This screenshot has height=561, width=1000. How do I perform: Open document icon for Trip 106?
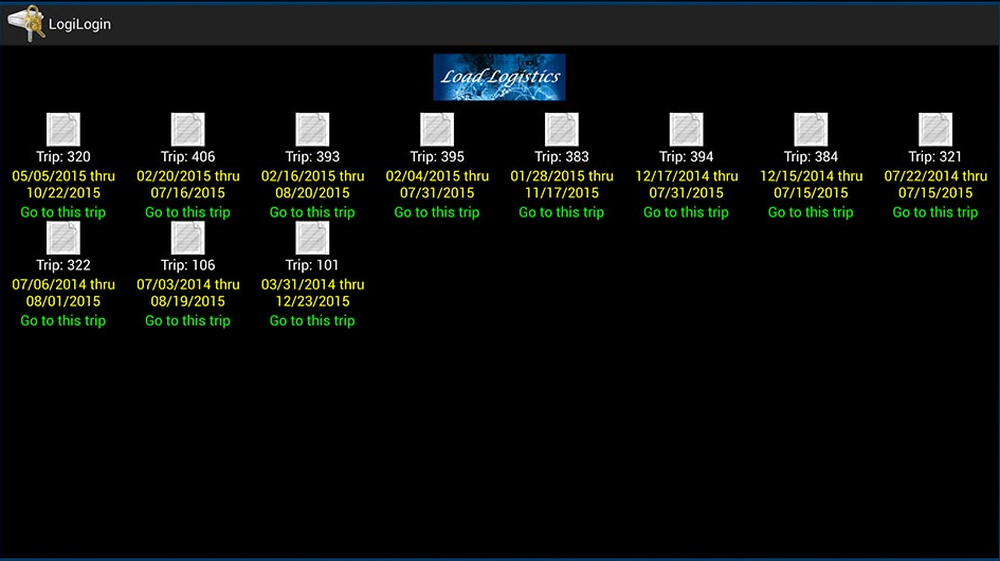pyautogui.click(x=188, y=238)
